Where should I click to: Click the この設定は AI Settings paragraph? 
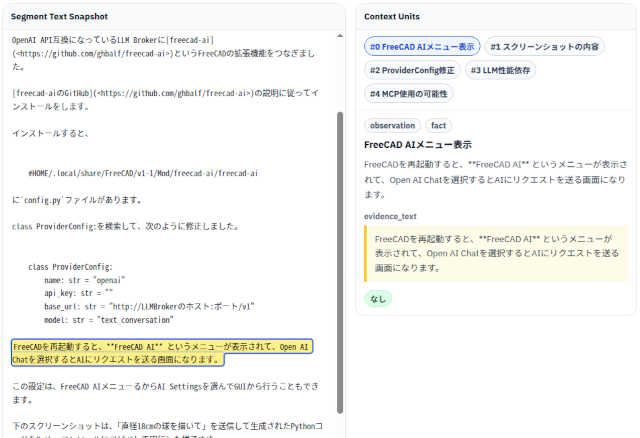[165, 393]
